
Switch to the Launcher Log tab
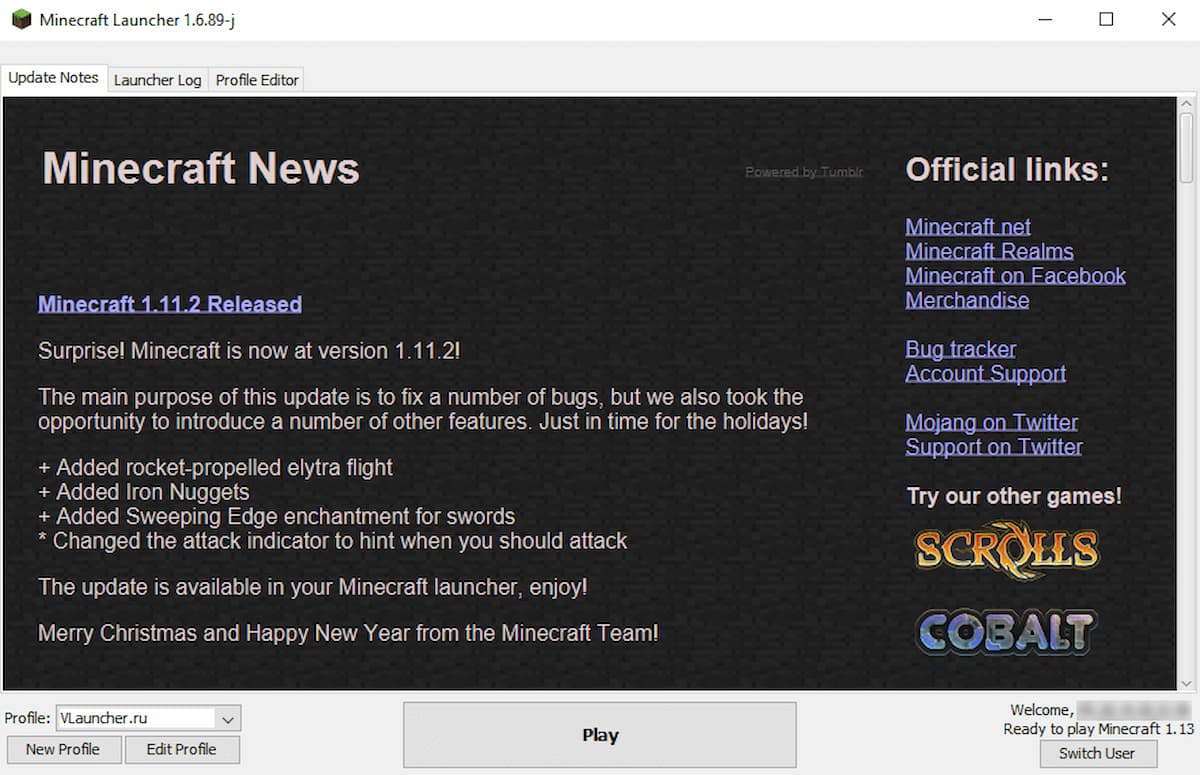(x=157, y=80)
